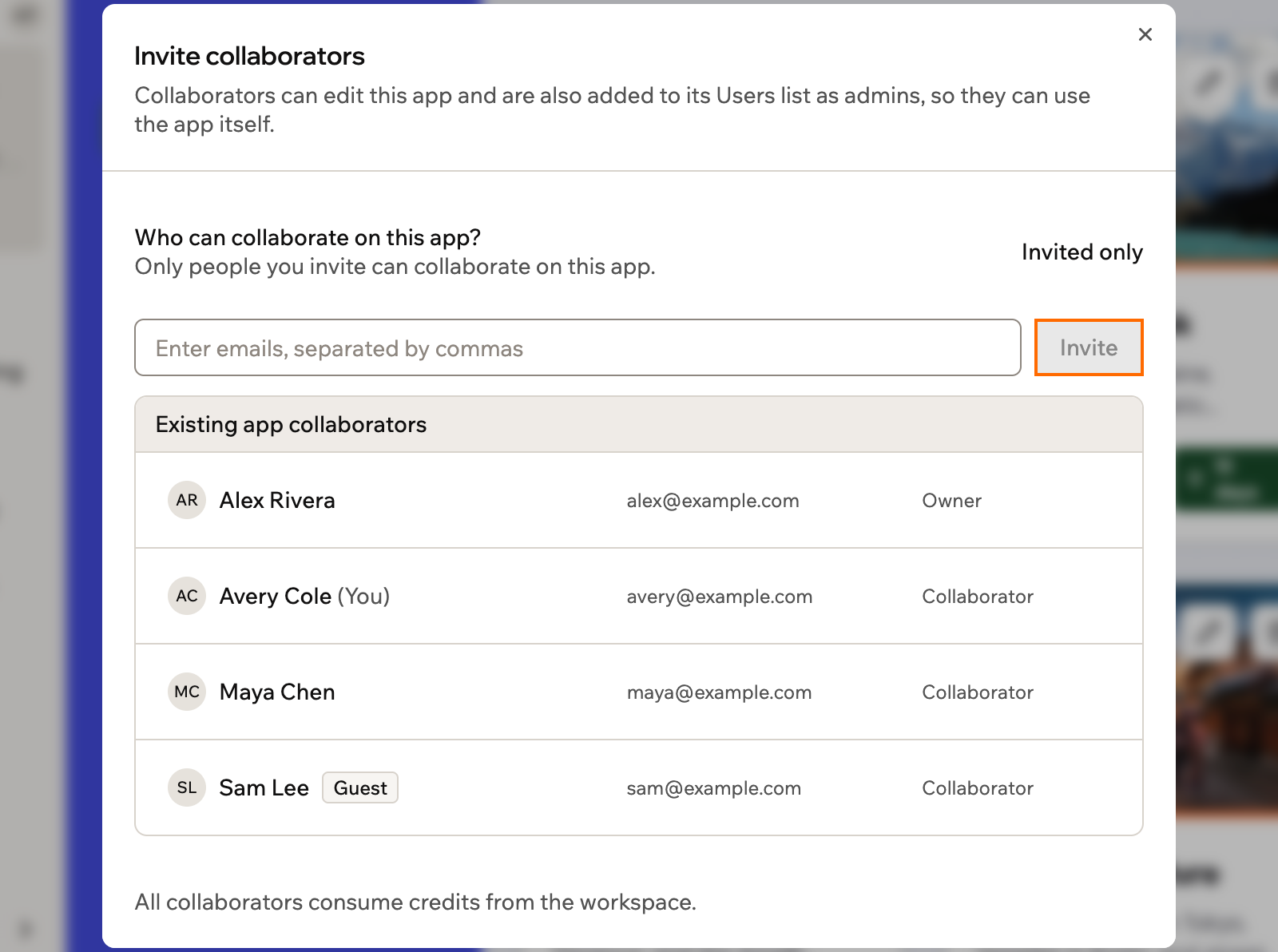Image resolution: width=1278 pixels, height=952 pixels.
Task: Click the AR avatar for Alex Rivera
Action: pyautogui.click(x=187, y=500)
